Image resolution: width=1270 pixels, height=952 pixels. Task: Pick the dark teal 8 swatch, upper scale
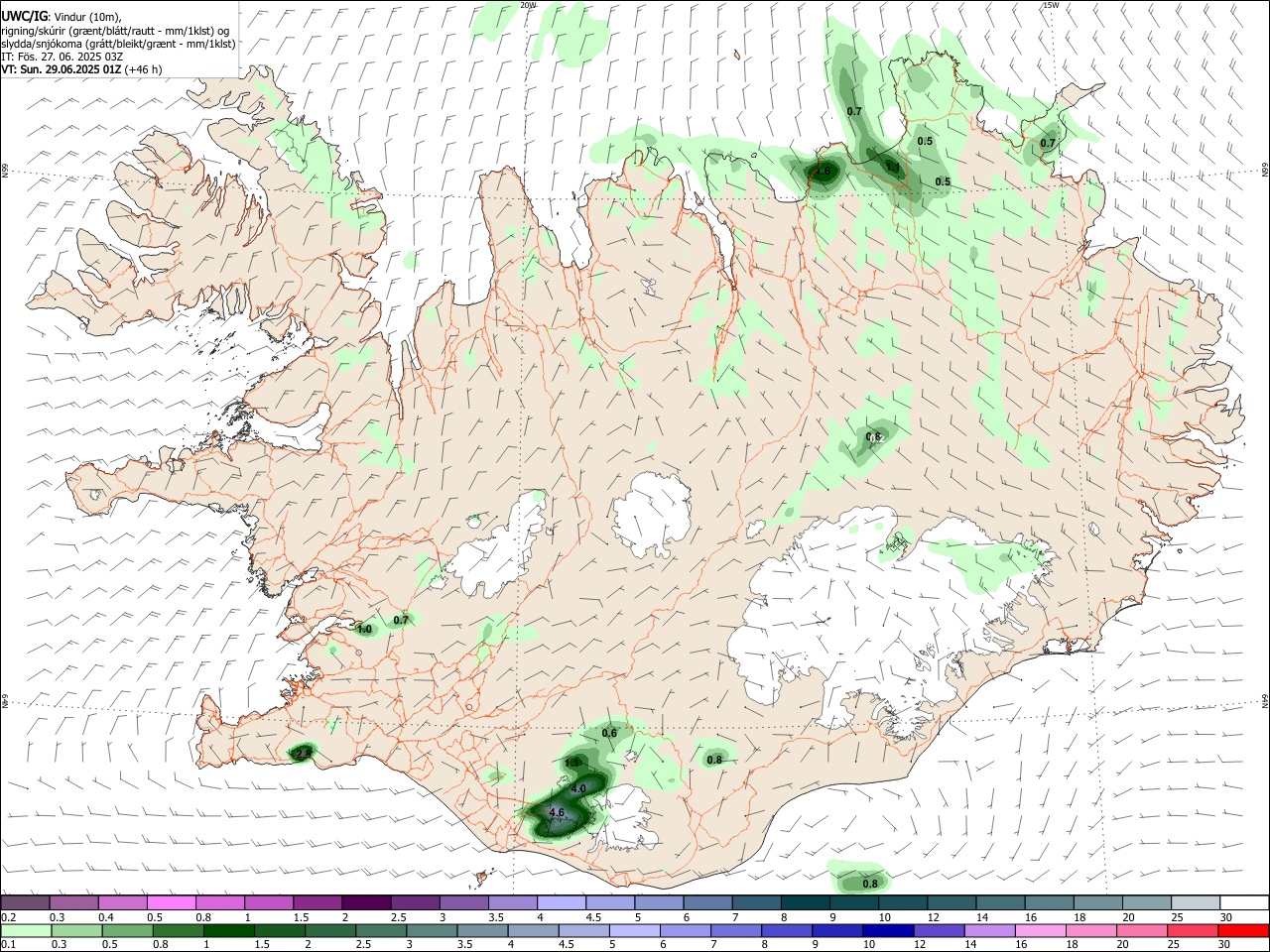pos(804,902)
